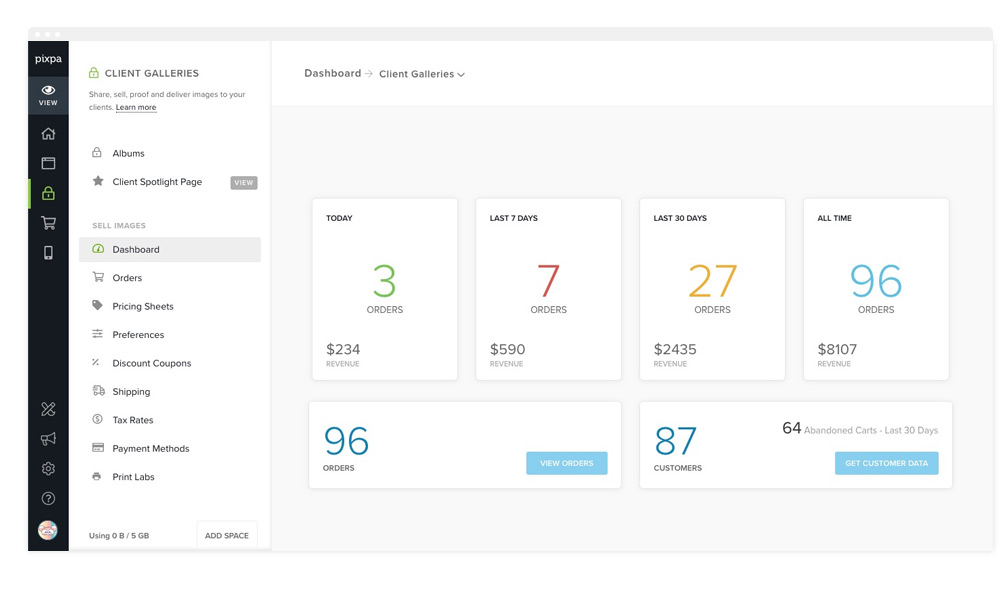Toggle the eye View site button
This screenshot has width=1003, height=591.
(48, 95)
